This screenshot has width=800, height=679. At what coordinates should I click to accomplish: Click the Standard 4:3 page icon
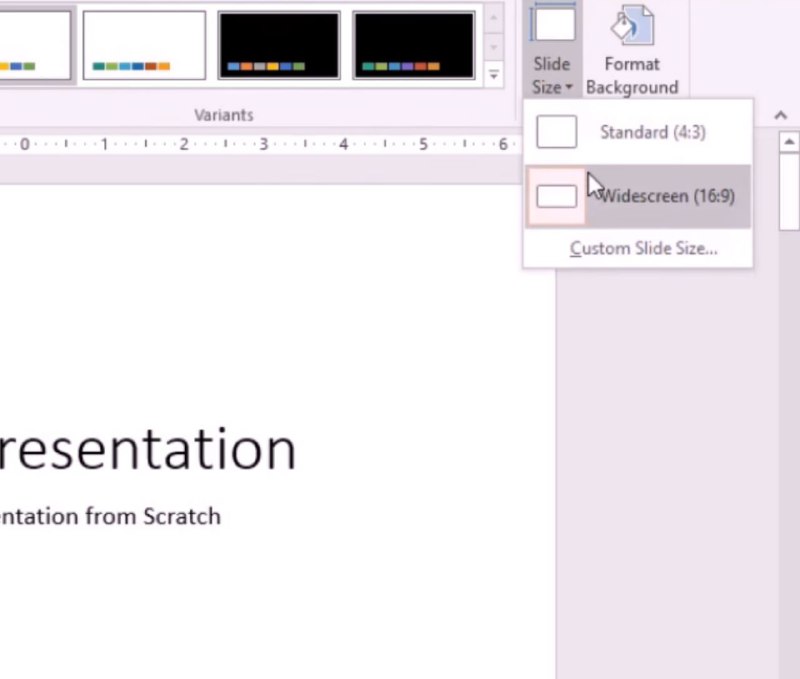click(556, 132)
